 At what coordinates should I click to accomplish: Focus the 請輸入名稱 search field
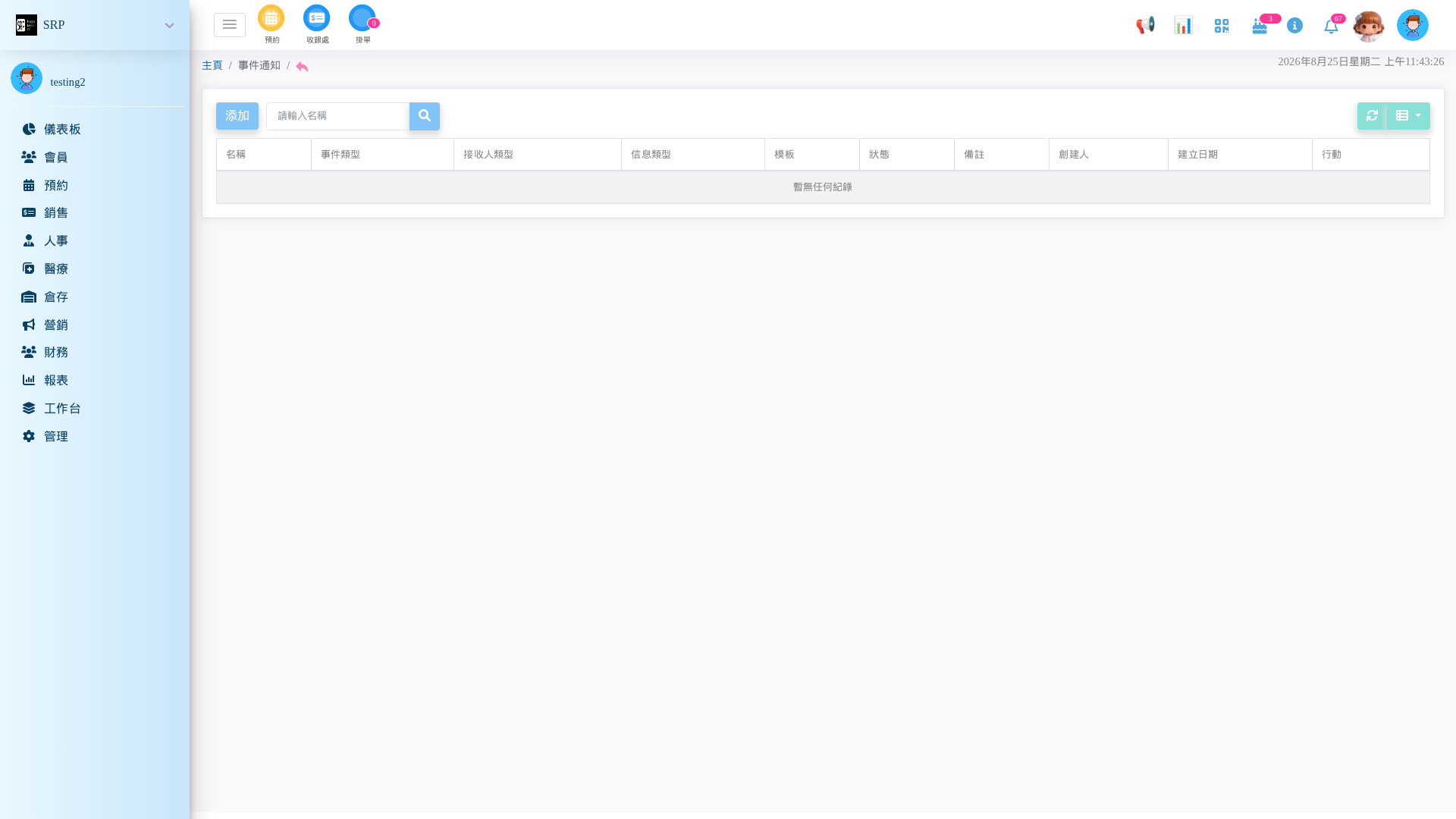338,116
